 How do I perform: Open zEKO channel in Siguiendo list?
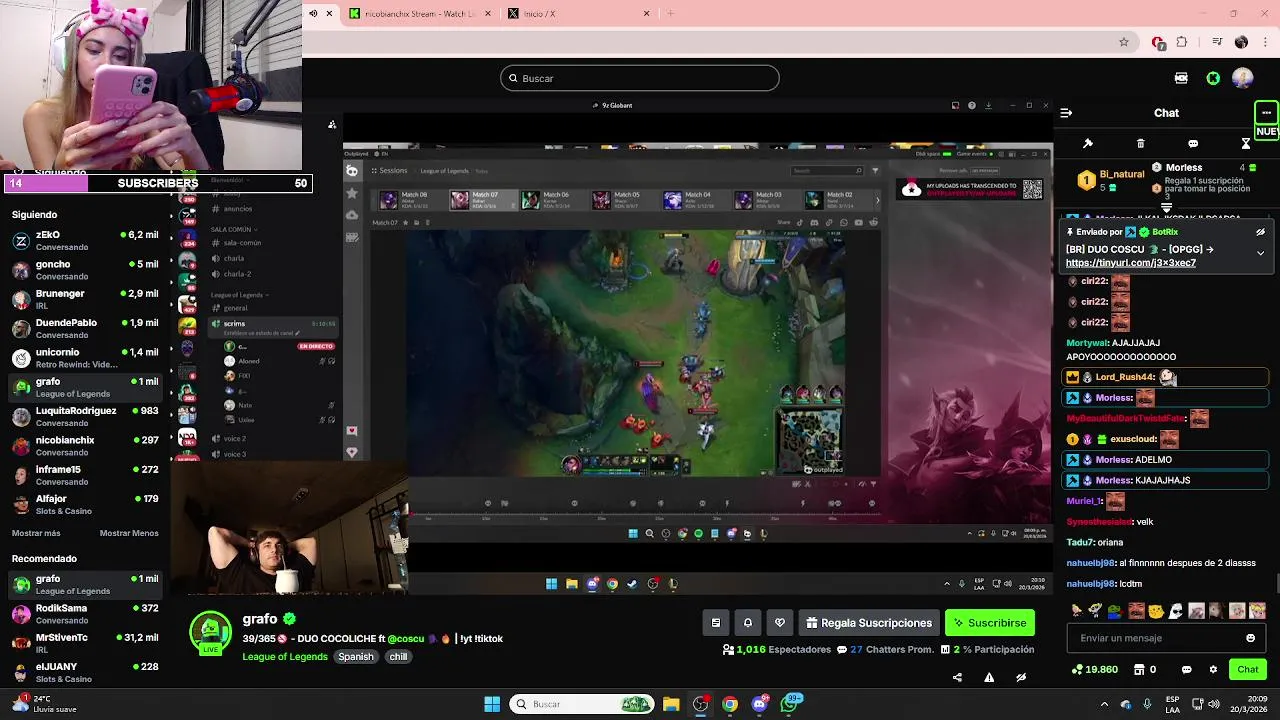click(86, 241)
